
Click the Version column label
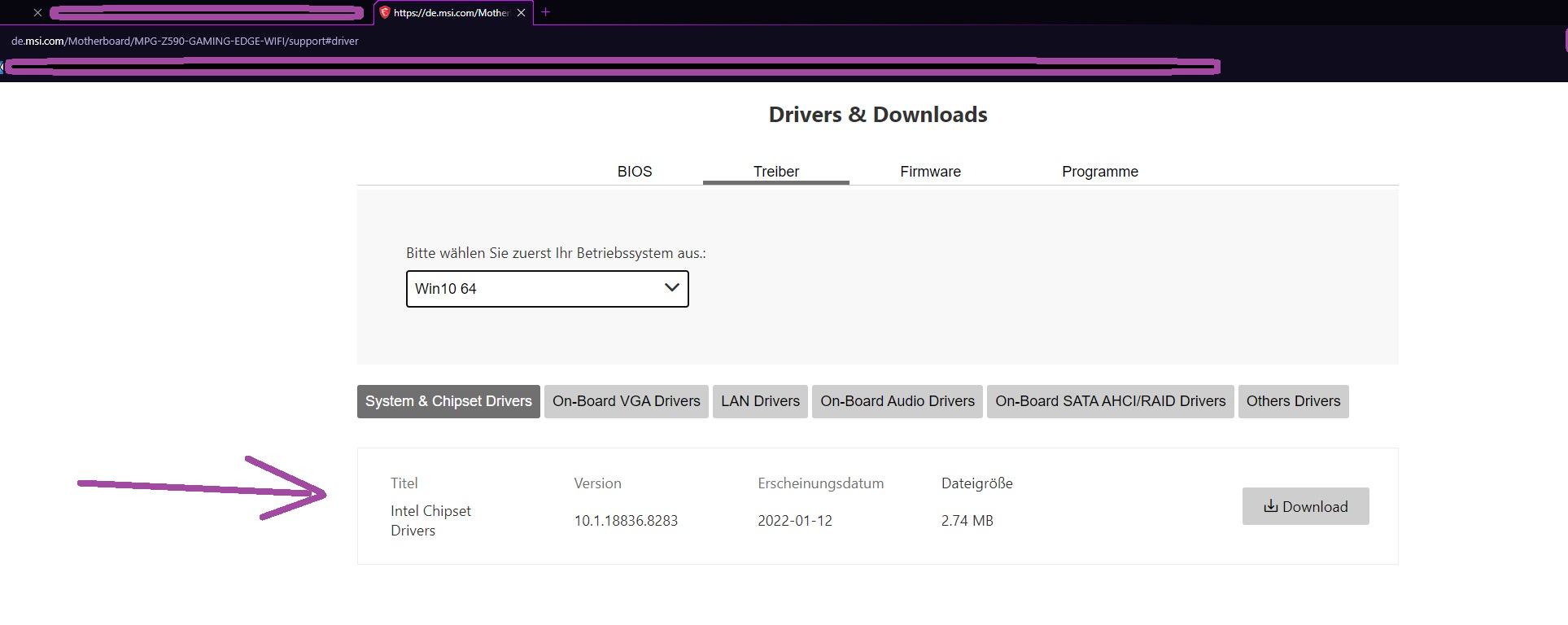click(x=597, y=483)
